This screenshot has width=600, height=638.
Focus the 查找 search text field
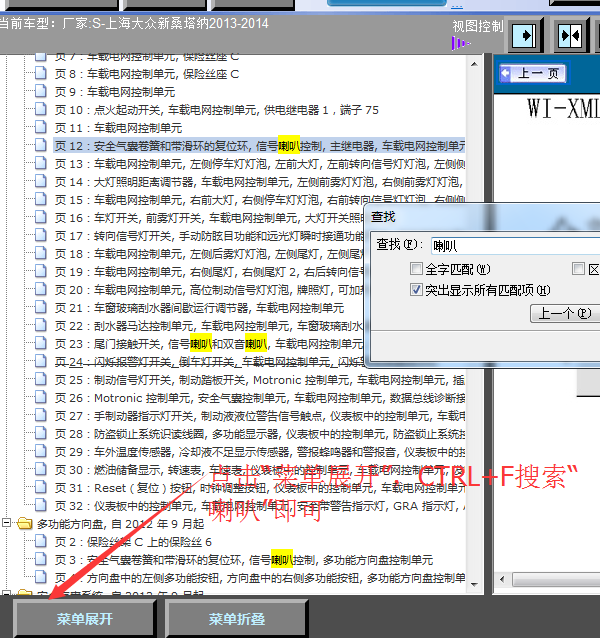[x=515, y=246]
